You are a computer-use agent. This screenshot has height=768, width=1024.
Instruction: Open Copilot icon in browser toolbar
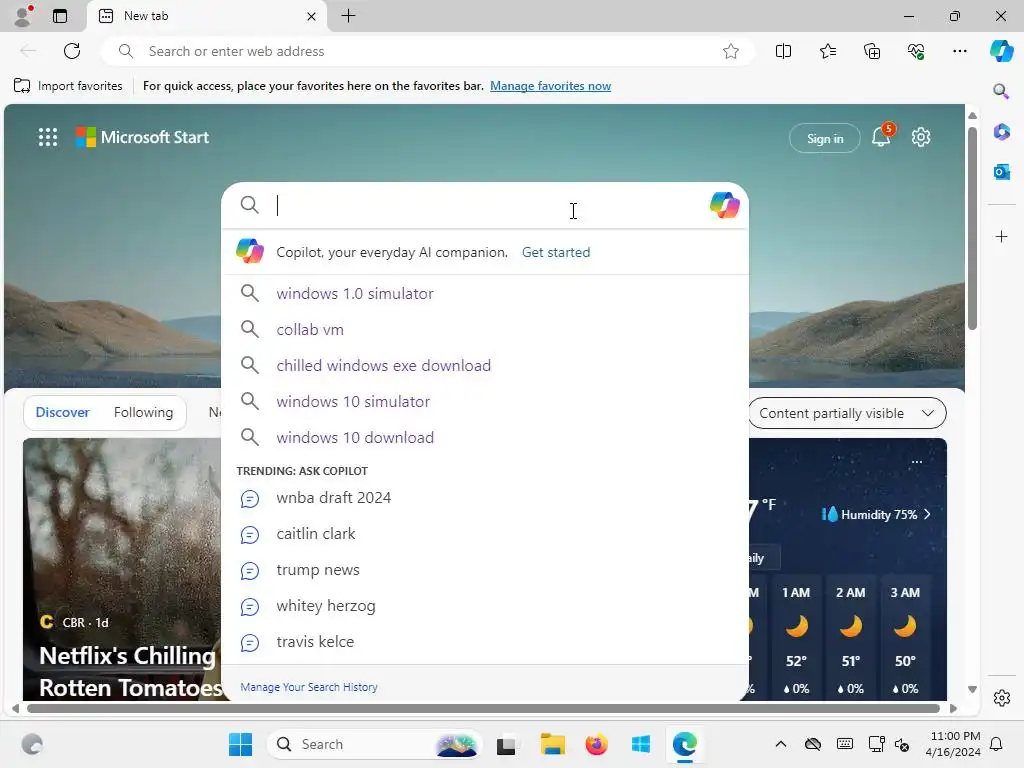click(1001, 51)
